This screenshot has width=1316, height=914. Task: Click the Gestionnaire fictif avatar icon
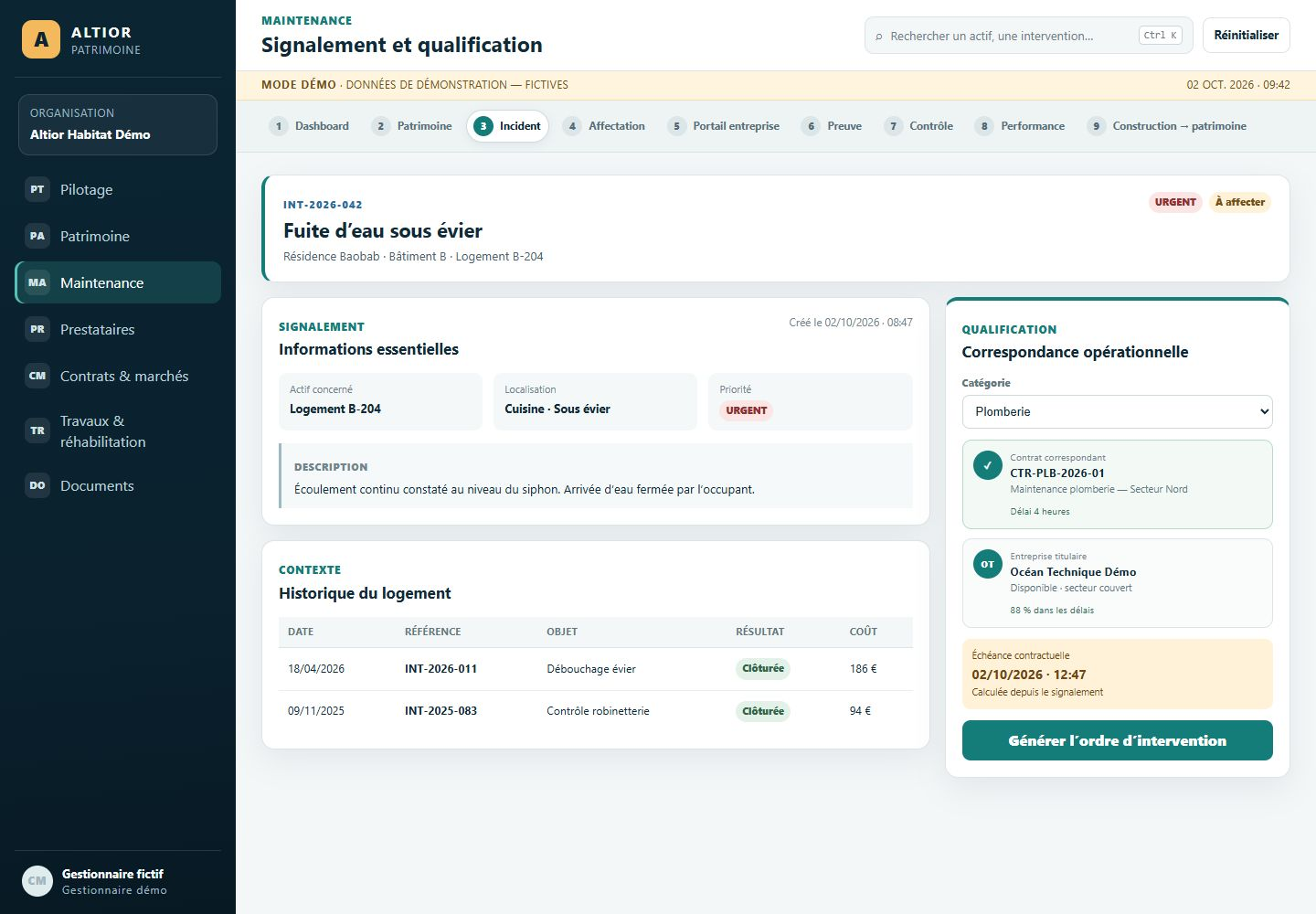click(37, 881)
